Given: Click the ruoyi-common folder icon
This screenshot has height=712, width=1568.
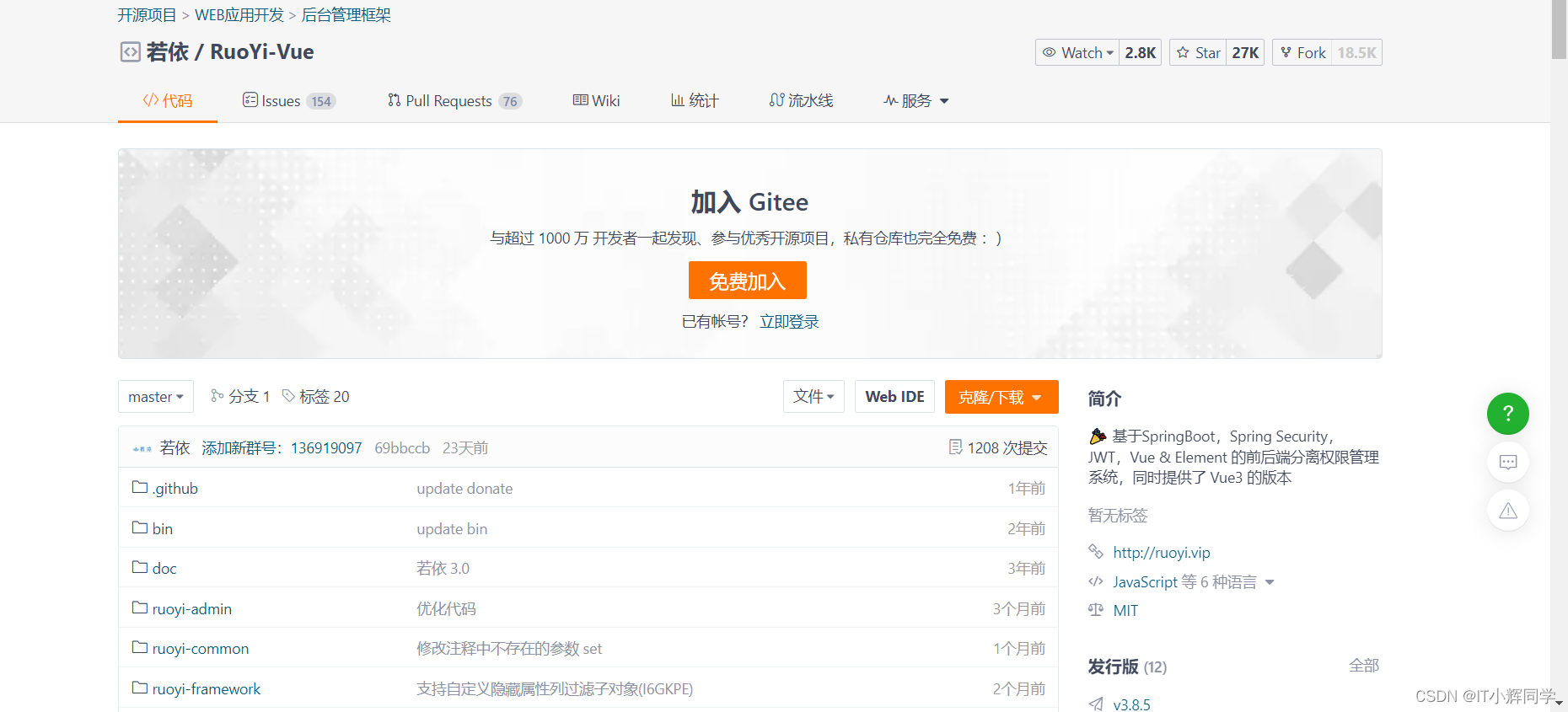Looking at the screenshot, I should [x=140, y=647].
